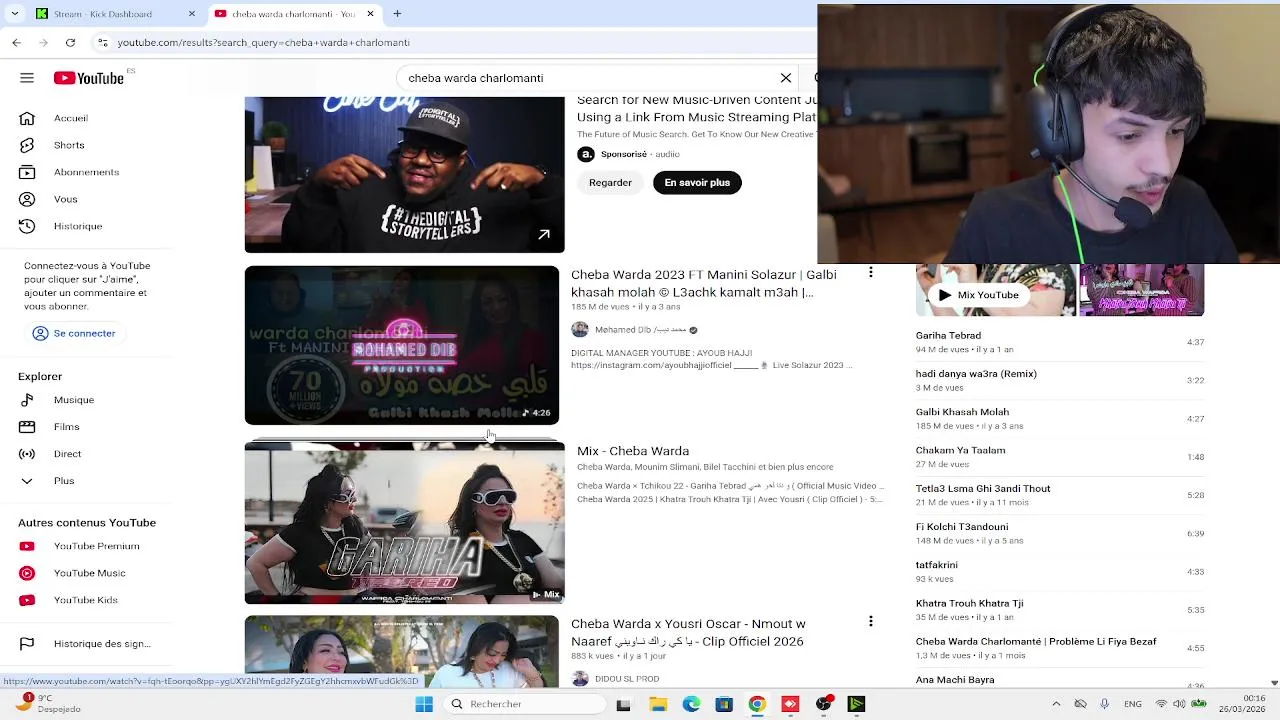
Task: Open OBS Studio from the taskbar
Action: tap(823, 704)
